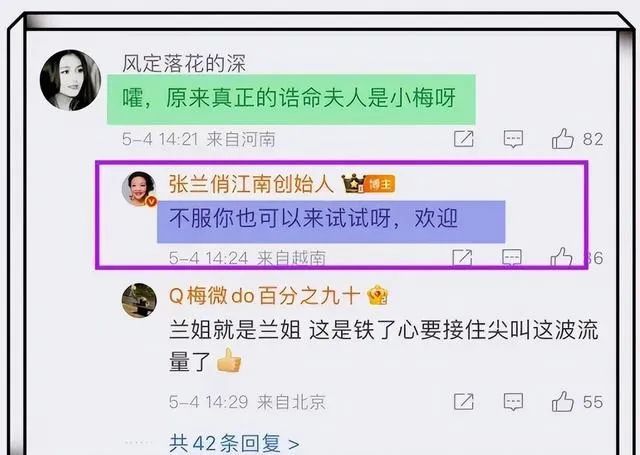Like 张兰俏江南创始人's reply
The height and width of the screenshot is (455, 640).
562,257
